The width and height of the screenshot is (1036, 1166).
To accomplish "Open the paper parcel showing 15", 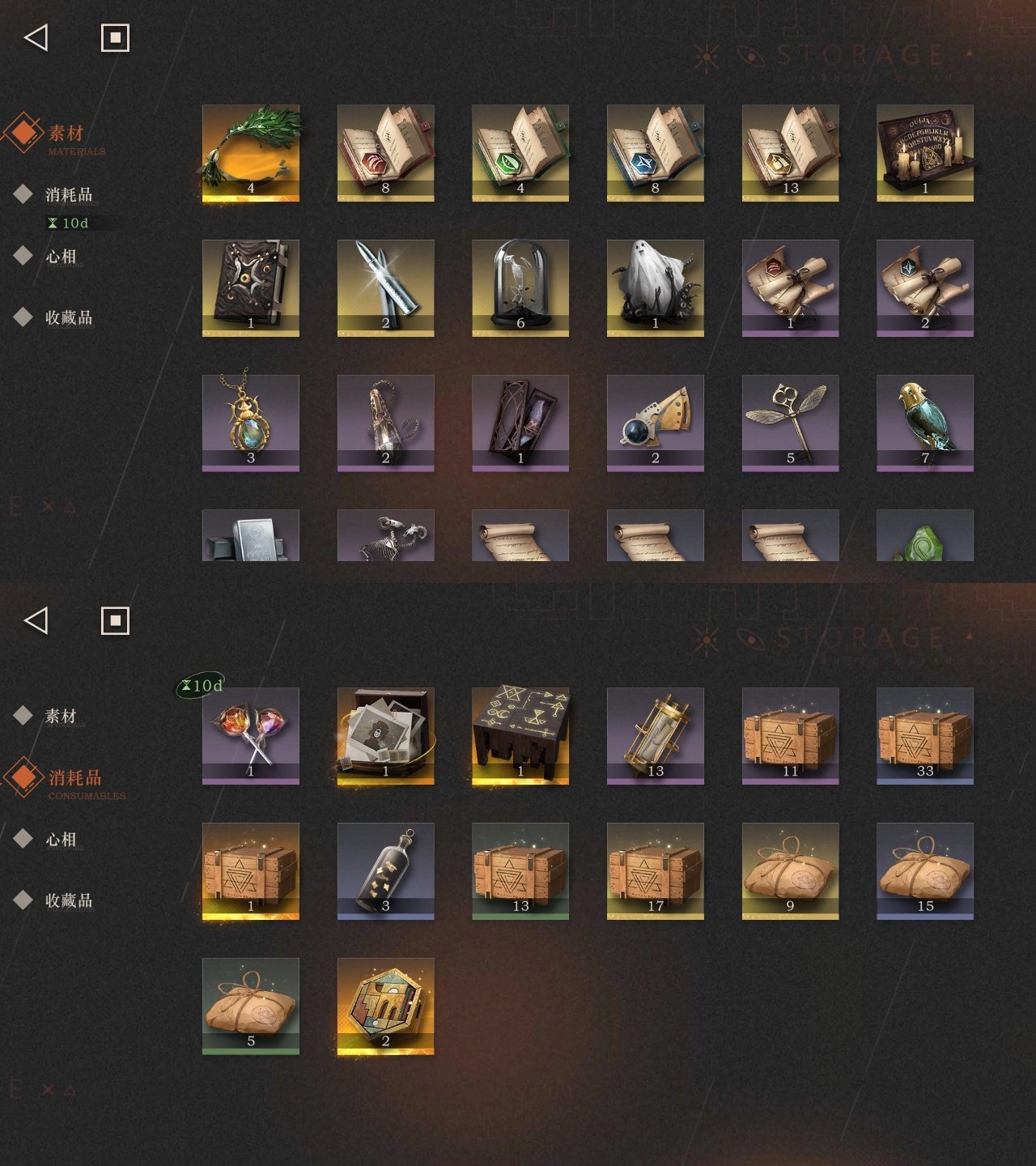I will pos(925,871).
